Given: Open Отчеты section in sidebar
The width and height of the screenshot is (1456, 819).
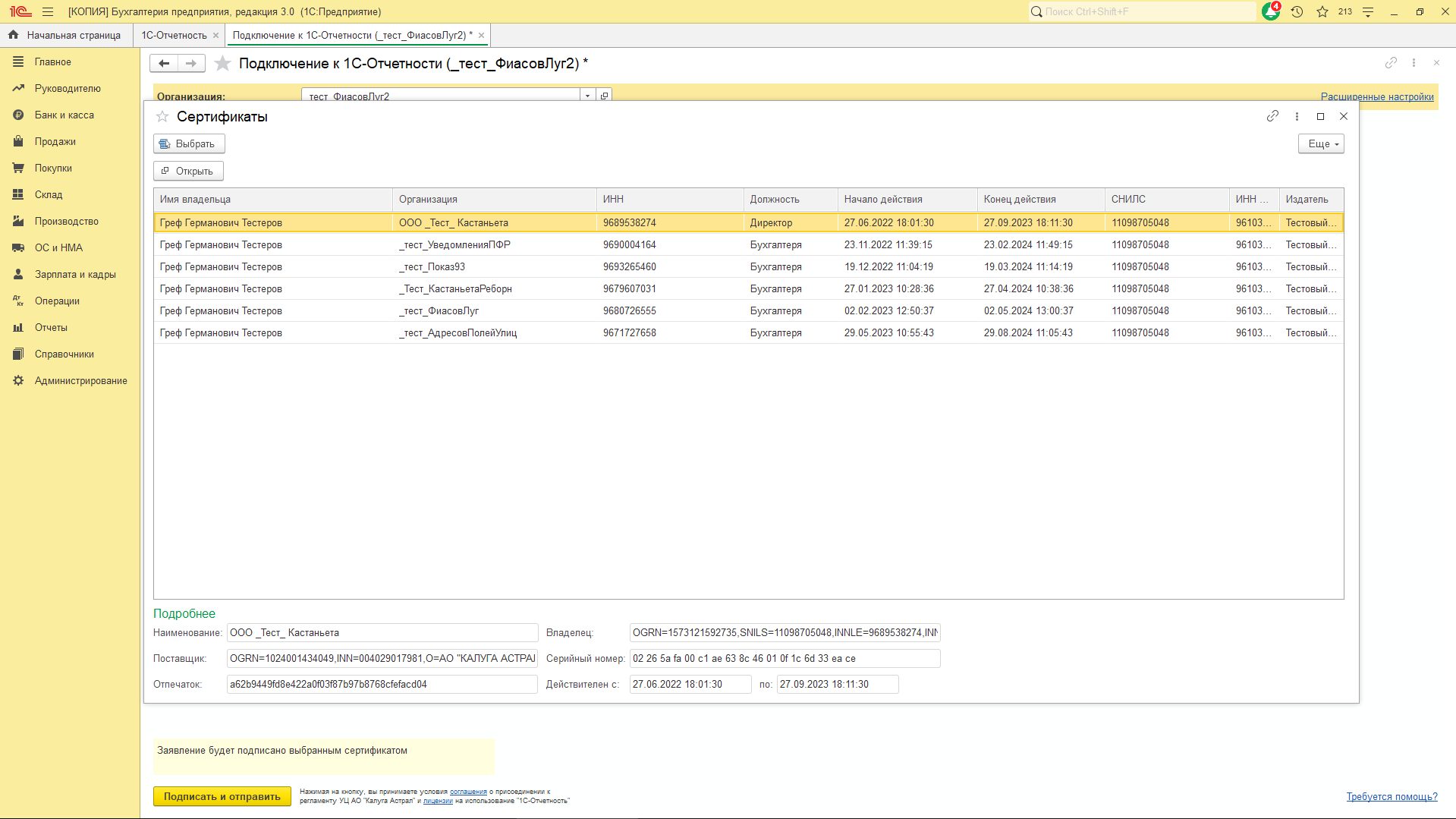Looking at the screenshot, I should (x=51, y=327).
